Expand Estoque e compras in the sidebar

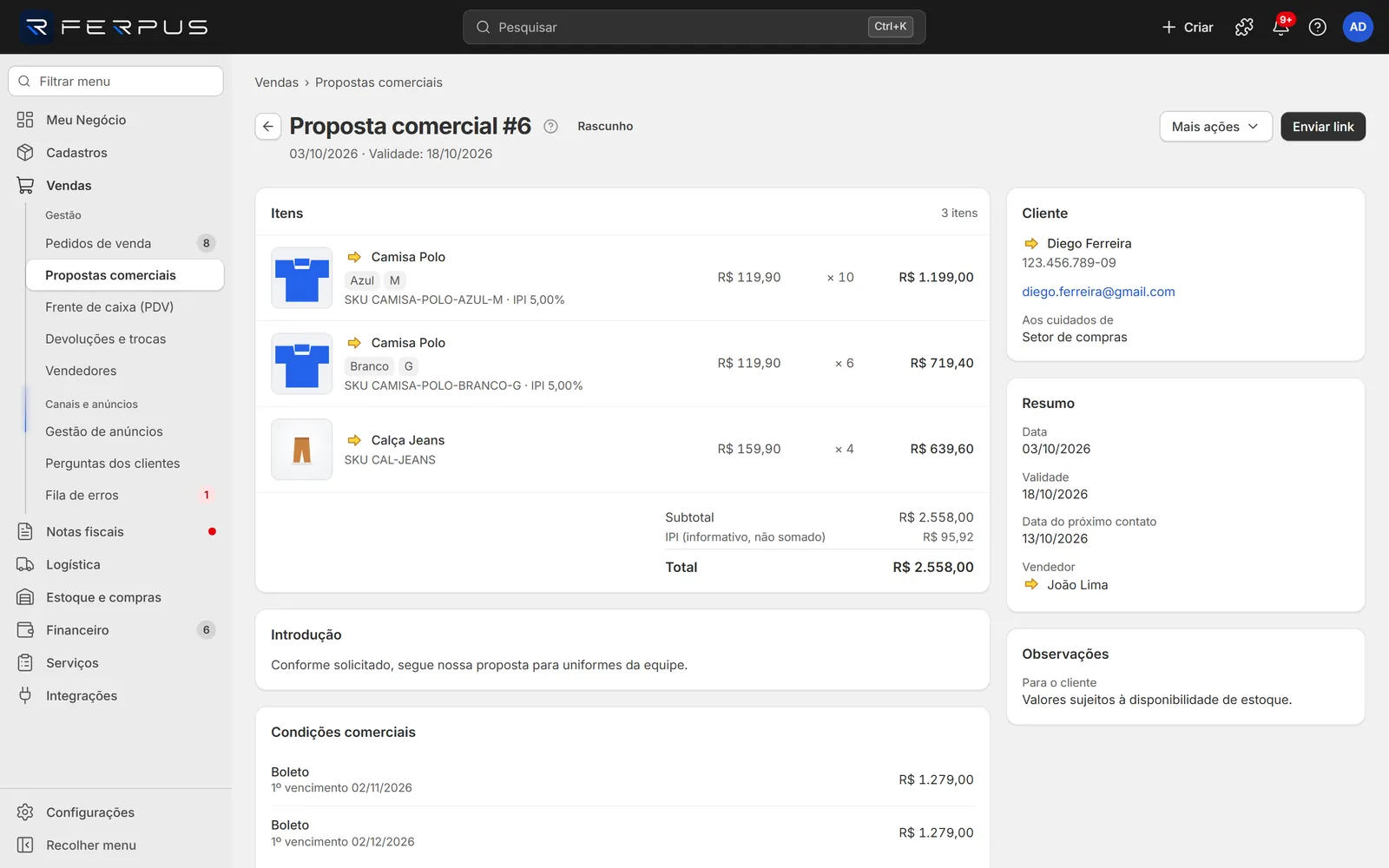coord(115,597)
